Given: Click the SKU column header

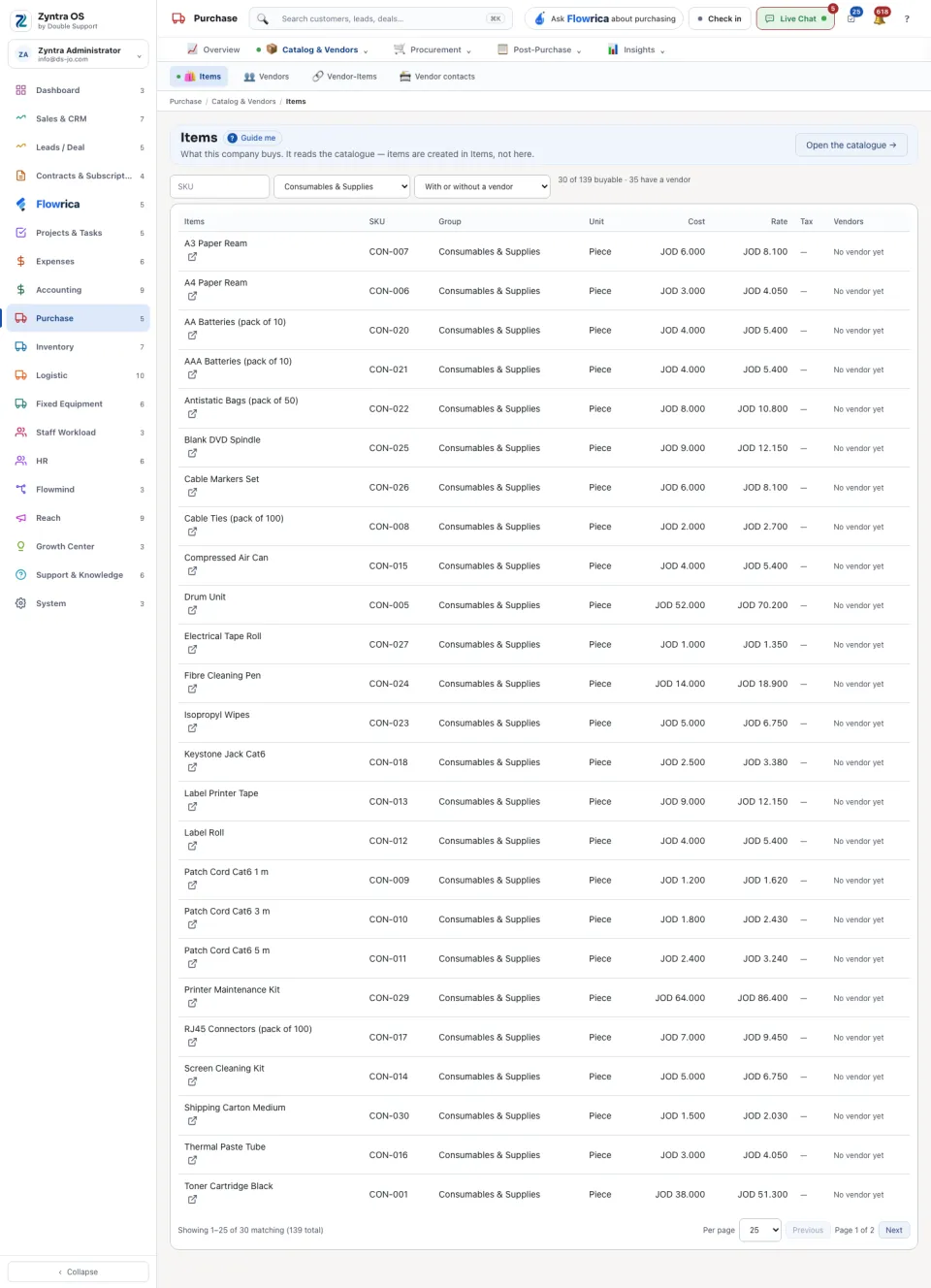Looking at the screenshot, I should 377,221.
